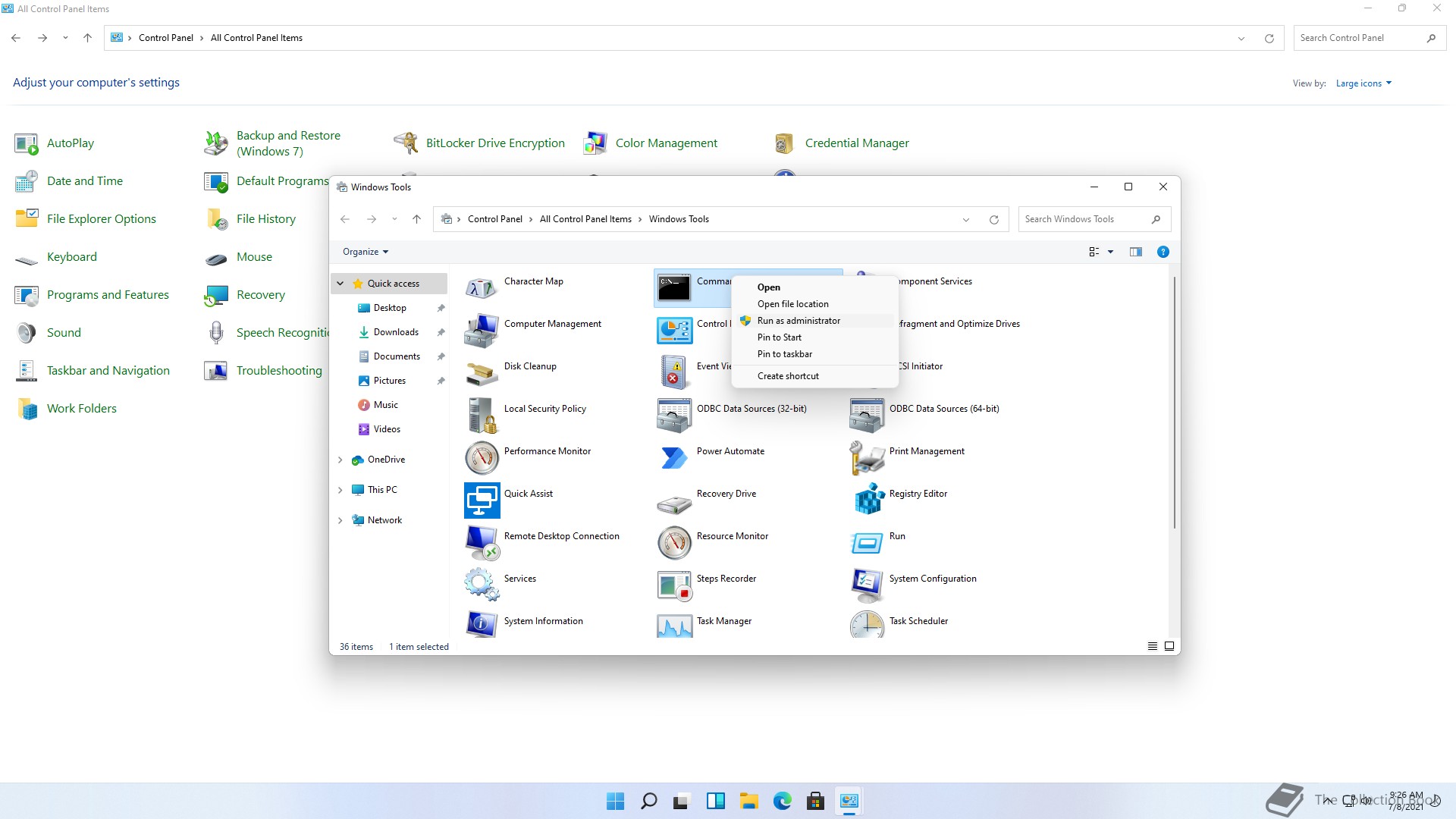Open the Run icon
This screenshot has height=819, width=1456.
click(x=867, y=543)
